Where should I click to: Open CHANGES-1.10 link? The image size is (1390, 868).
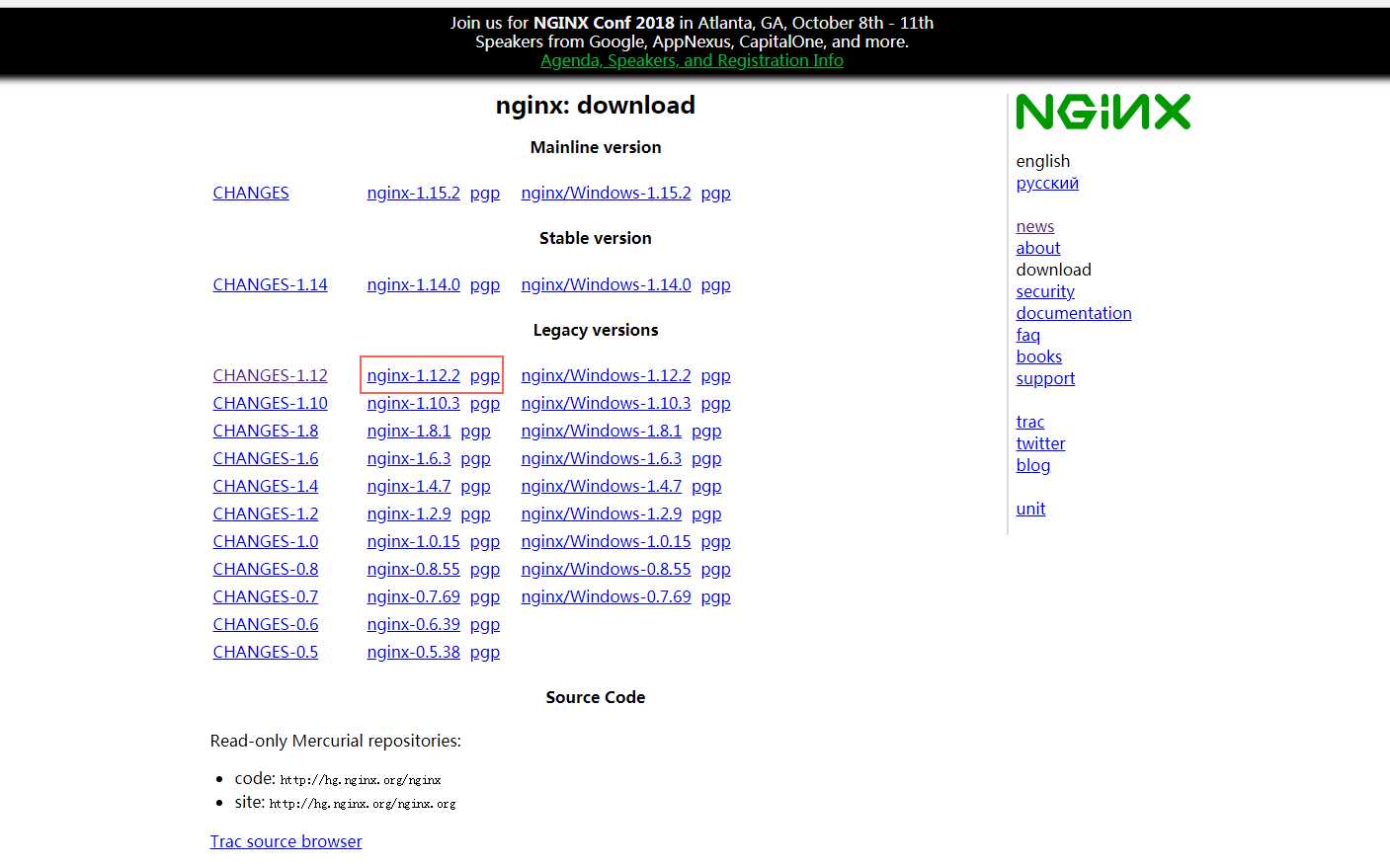coord(270,403)
